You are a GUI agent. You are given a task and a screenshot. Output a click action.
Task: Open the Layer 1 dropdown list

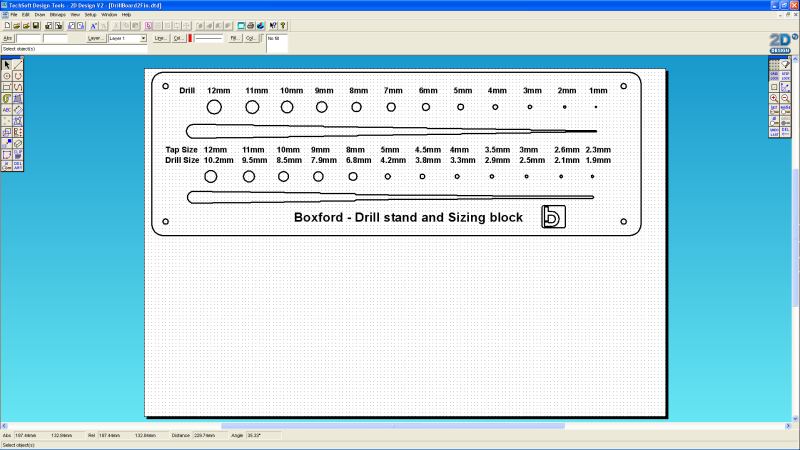tap(143, 38)
